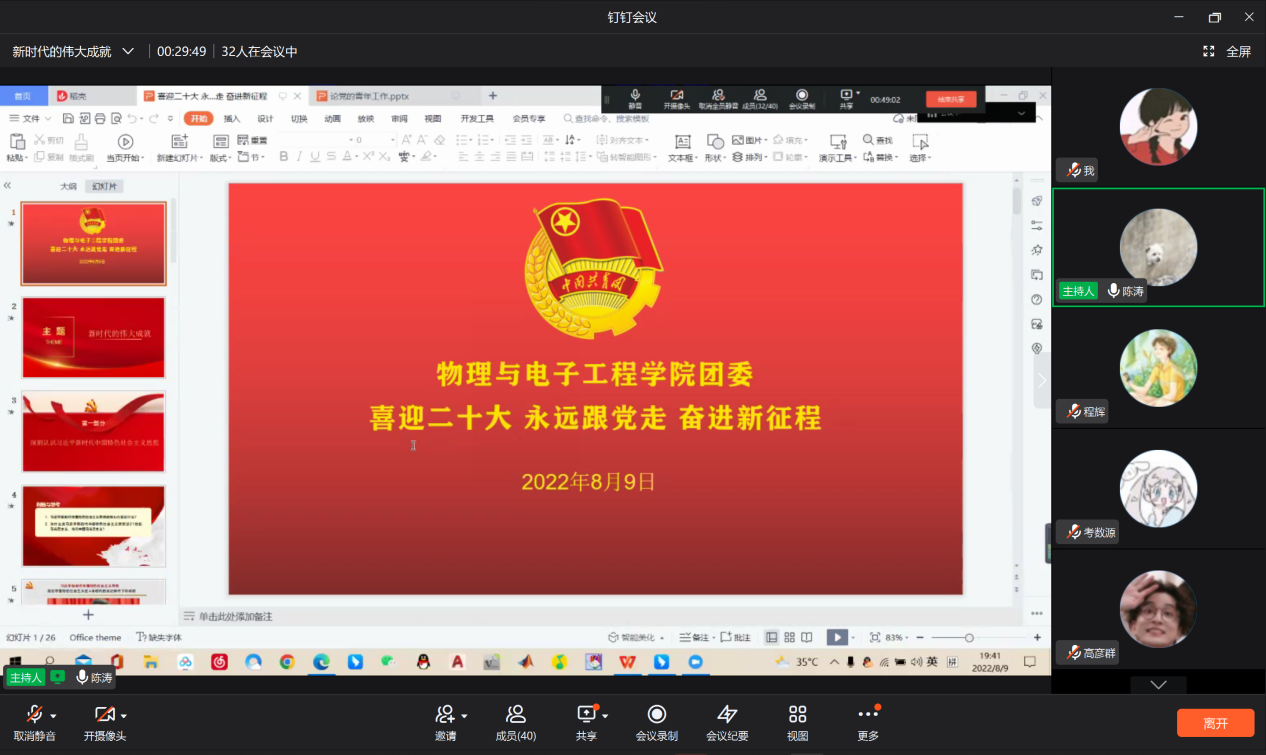This screenshot has width=1266, height=755.
Task: Click the WPS zoom slider handle
Action: (968, 638)
